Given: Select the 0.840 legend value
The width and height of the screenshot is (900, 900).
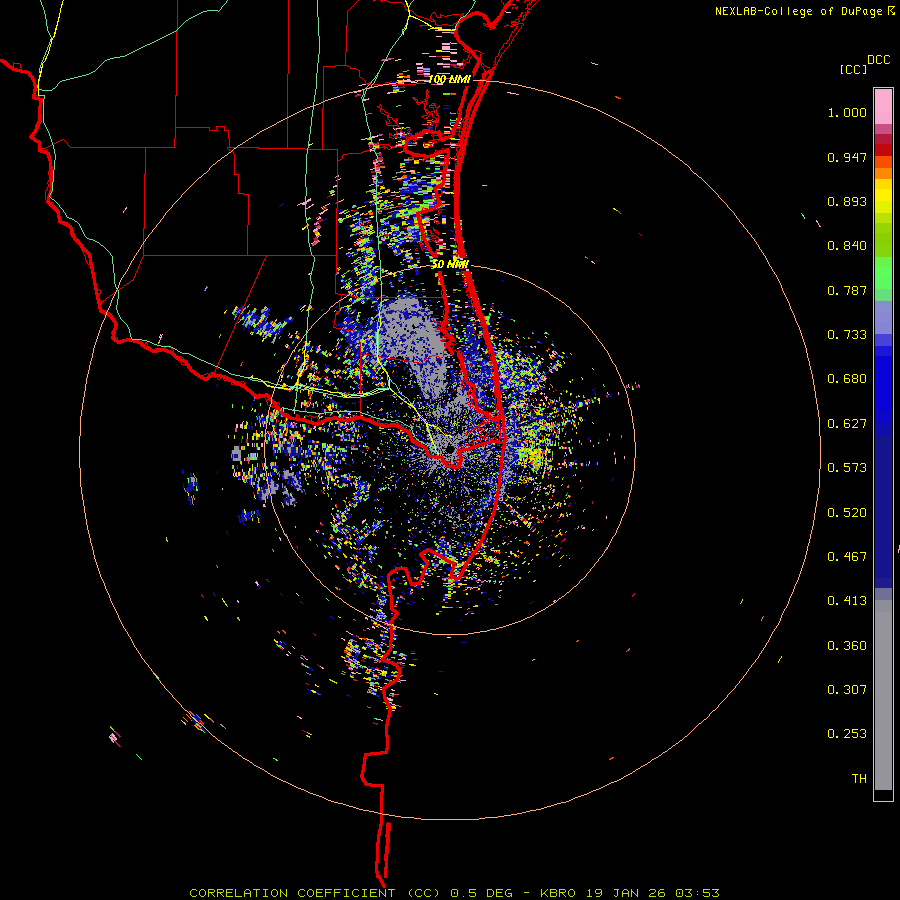Looking at the screenshot, I should pos(847,246).
